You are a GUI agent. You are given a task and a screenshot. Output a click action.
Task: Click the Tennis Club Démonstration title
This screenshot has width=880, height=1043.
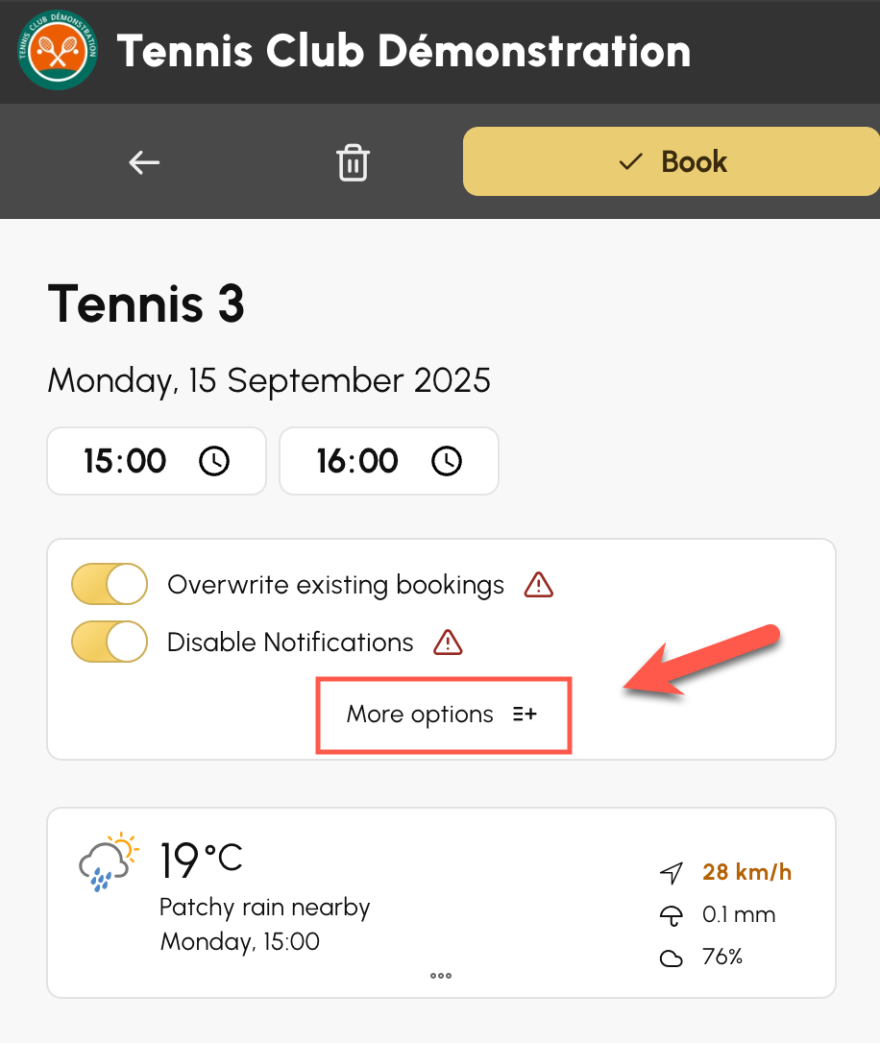point(404,51)
